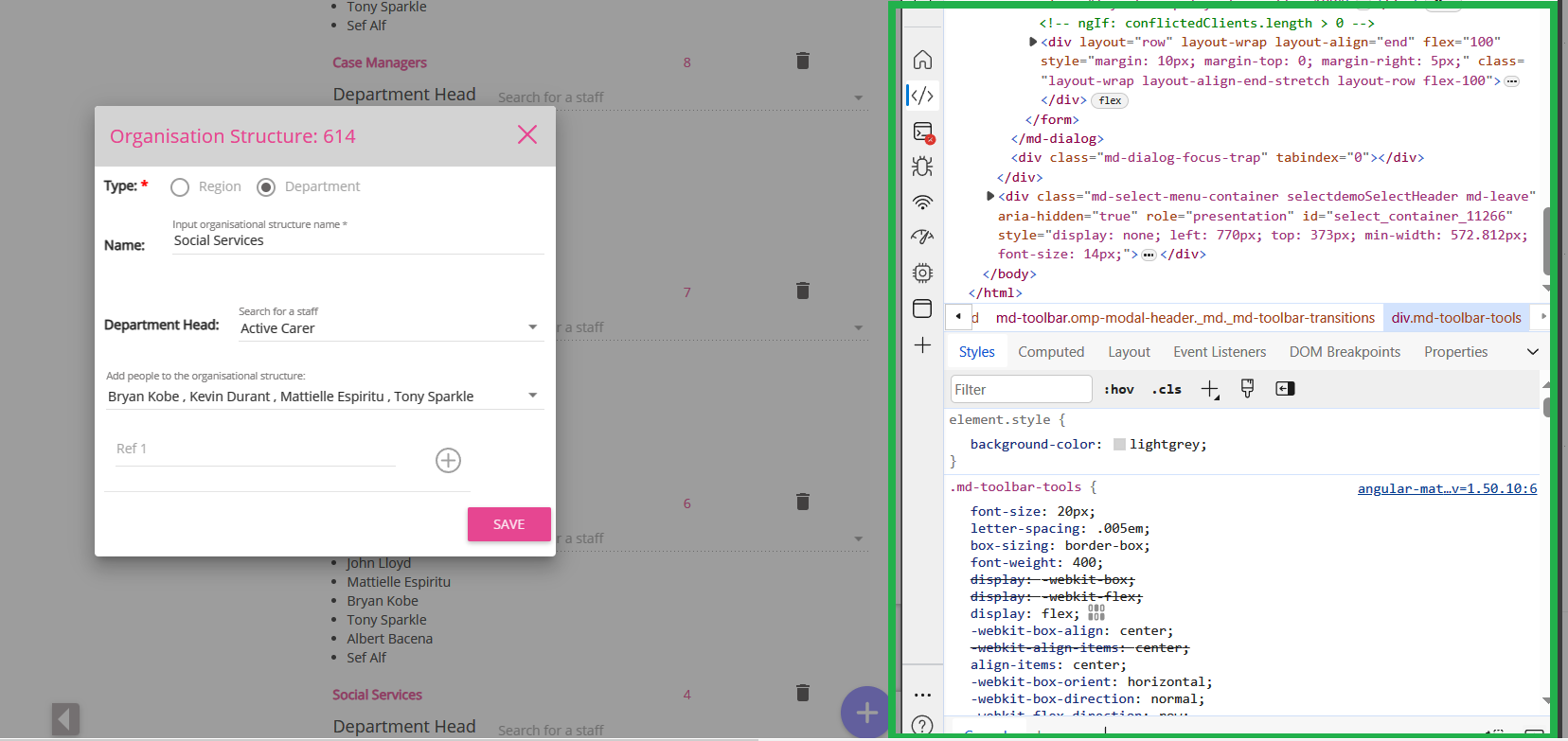This screenshot has height=741, width=1568.
Task: Open the DevTools three-dots customize menu
Action: (x=922, y=695)
